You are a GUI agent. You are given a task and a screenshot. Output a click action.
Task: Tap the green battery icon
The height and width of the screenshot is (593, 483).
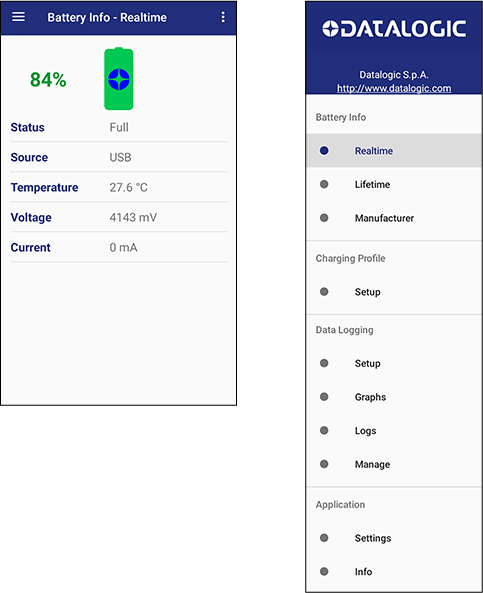pyautogui.click(x=119, y=79)
